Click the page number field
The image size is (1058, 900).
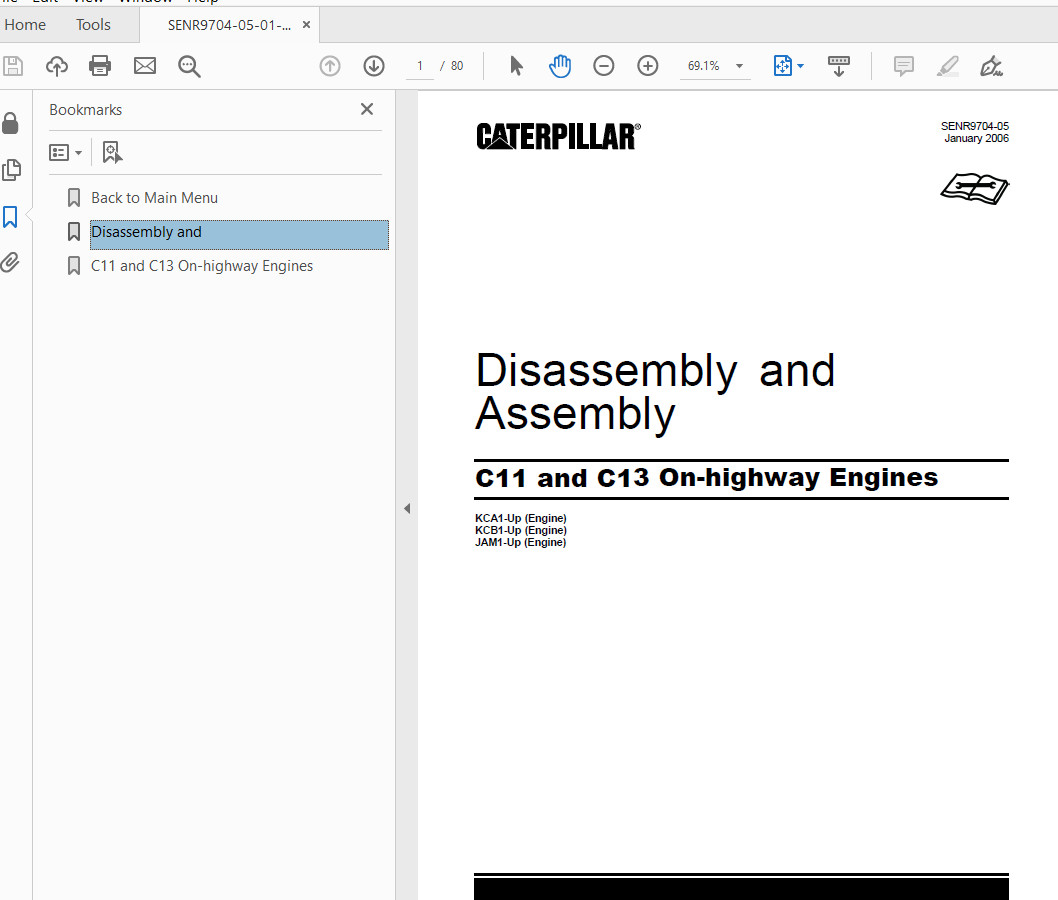(x=420, y=66)
